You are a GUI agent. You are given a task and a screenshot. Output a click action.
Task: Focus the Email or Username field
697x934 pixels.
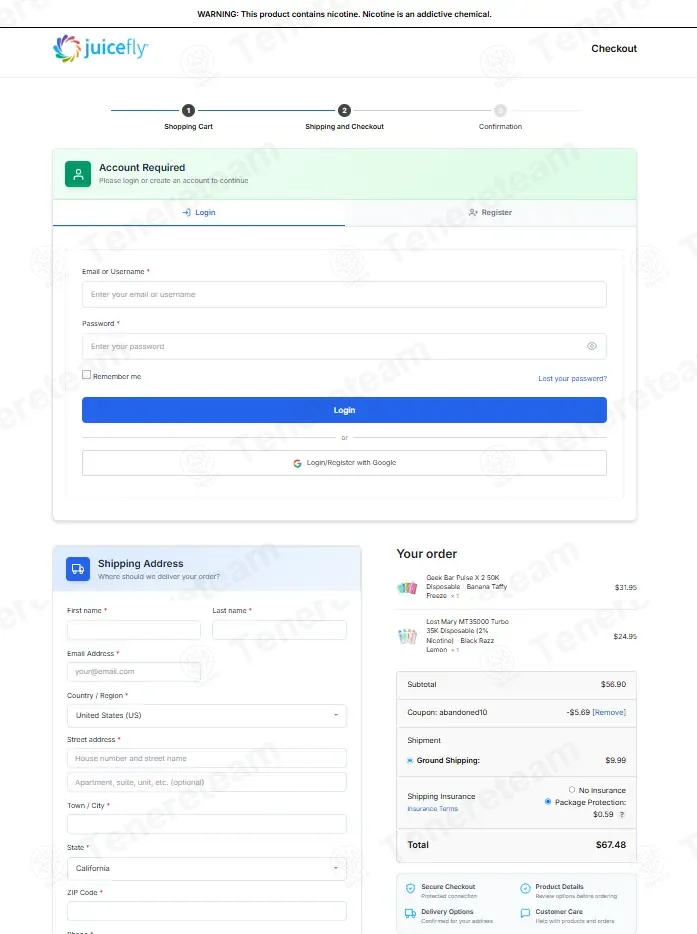tap(344, 294)
